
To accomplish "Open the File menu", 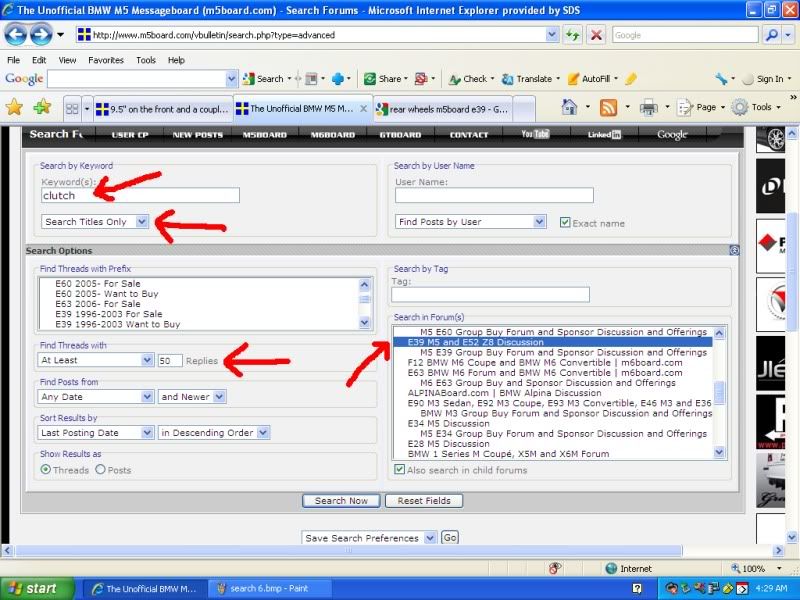I will [x=14, y=60].
